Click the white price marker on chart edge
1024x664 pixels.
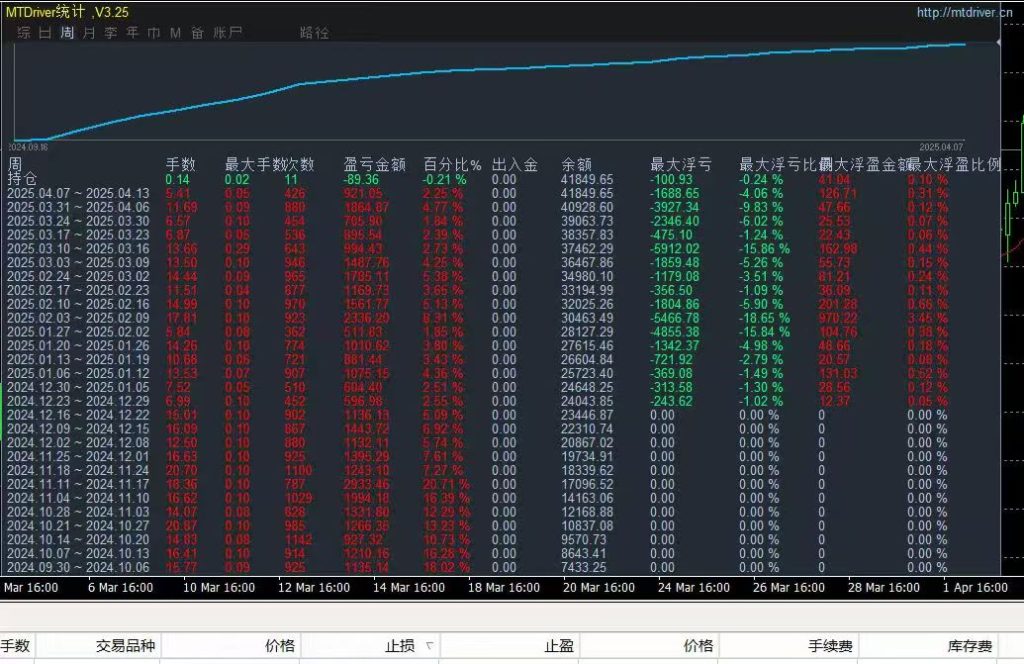tap(1000, 44)
